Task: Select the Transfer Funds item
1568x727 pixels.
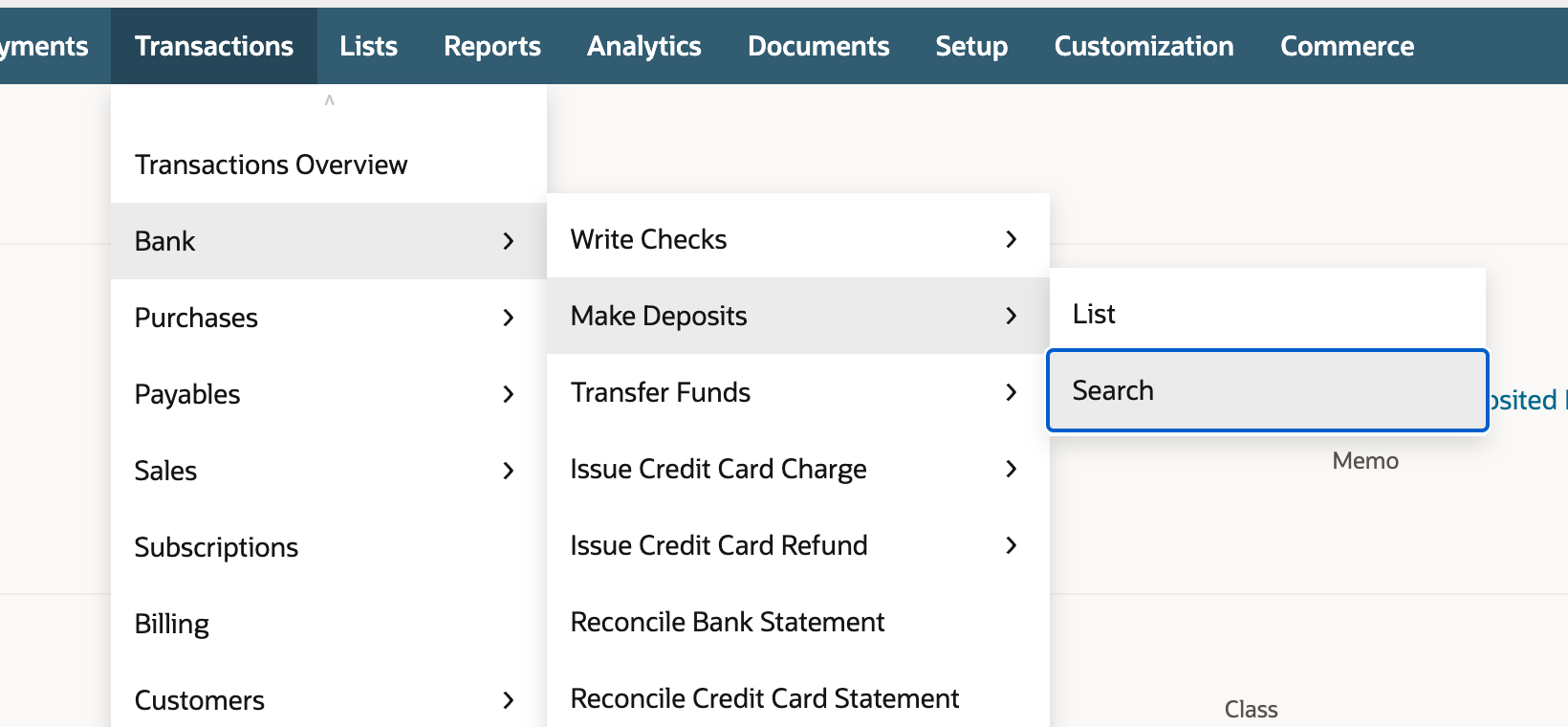Action: pyautogui.click(x=798, y=392)
